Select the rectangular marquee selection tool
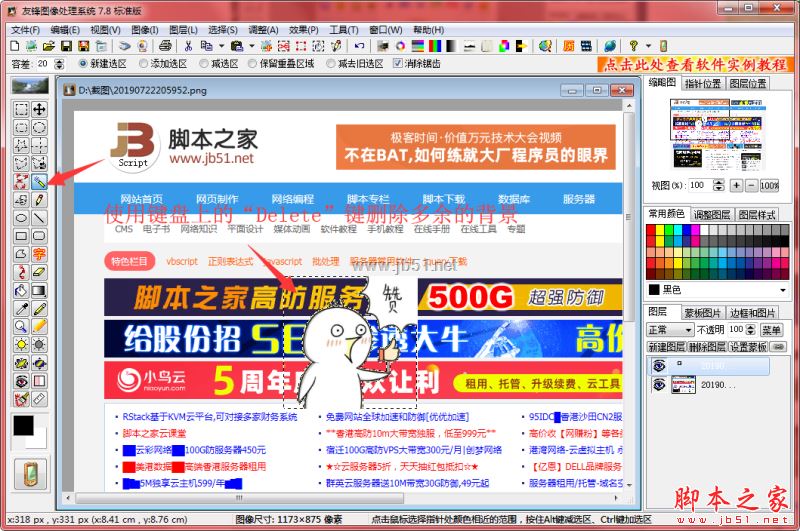The height and width of the screenshot is (531, 800). (x=21, y=109)
